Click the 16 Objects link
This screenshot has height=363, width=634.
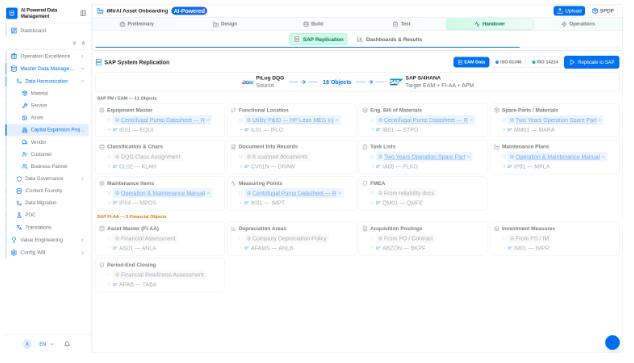pyautogui.click(x=337, y=82)
